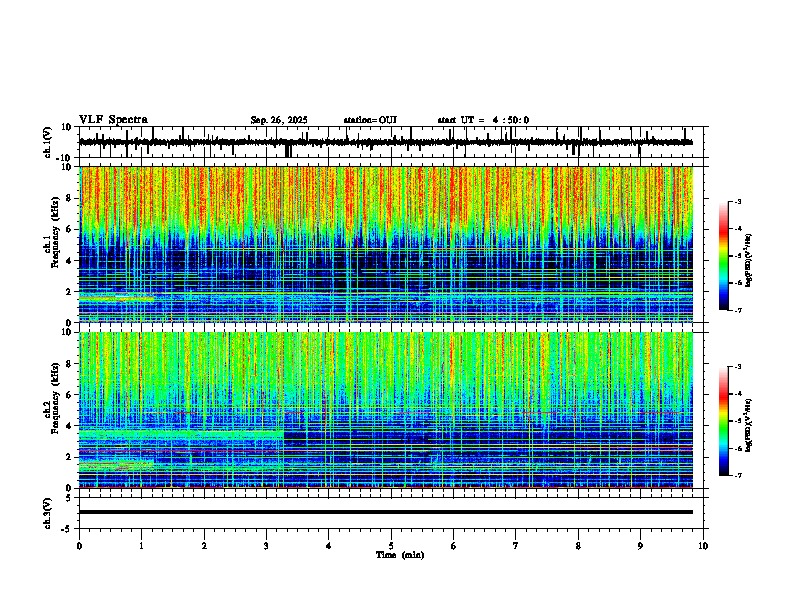Click the ch.1 spectrogram color scale bar
792x612 pixels.
(x=724, y=256)
